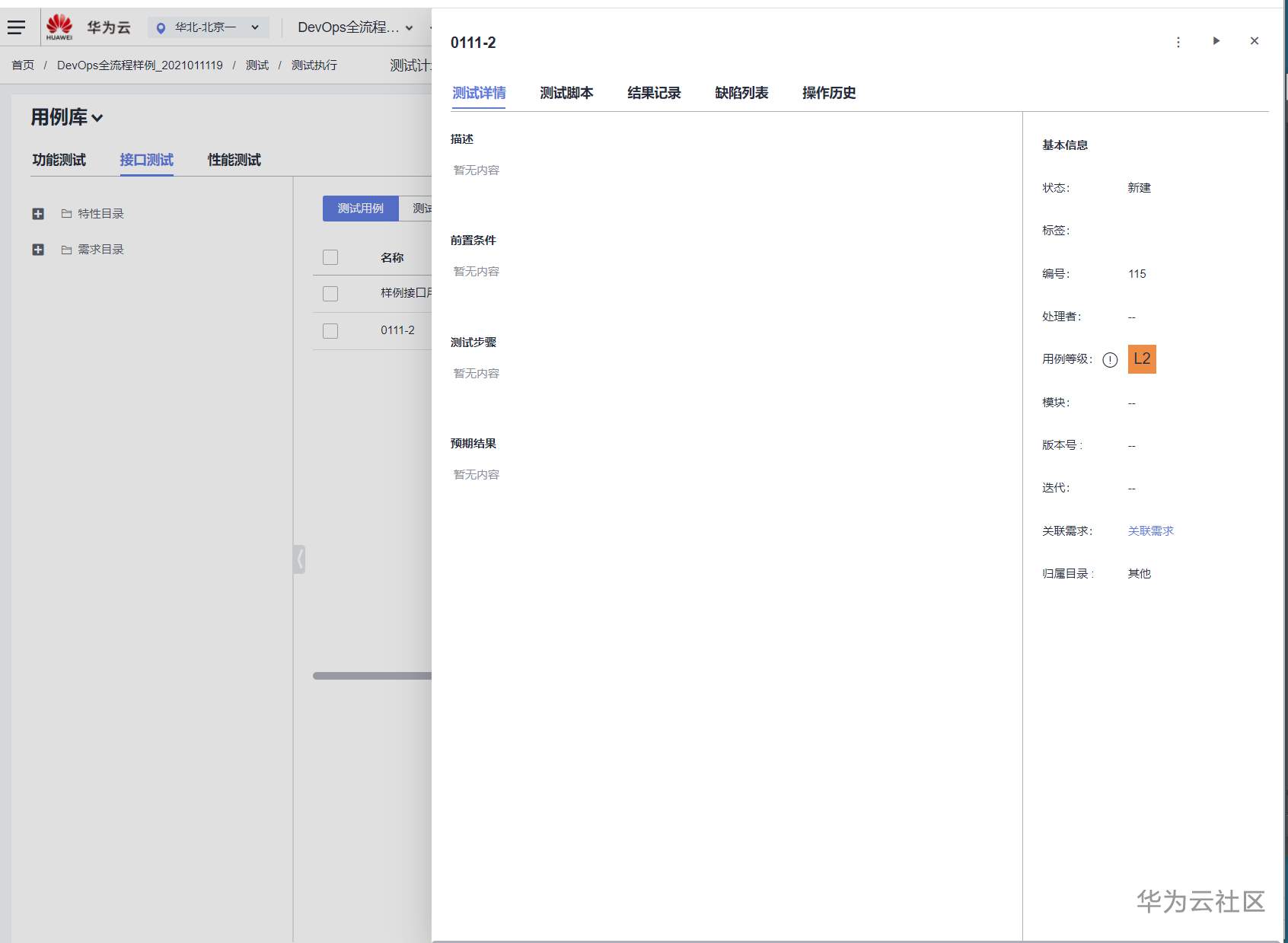Open 测试执行 breadcrumb link
1288x943 pixels.
314,65
